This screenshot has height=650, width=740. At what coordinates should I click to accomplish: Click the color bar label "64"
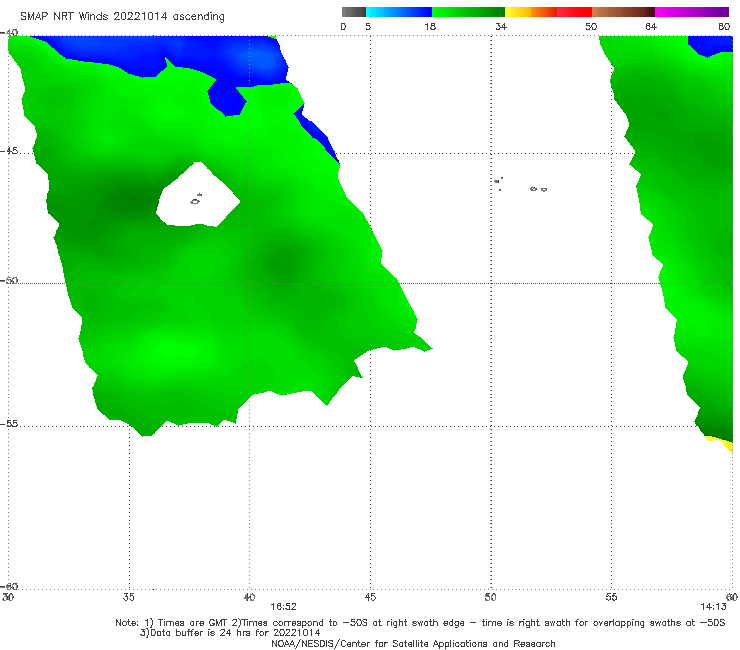click(x=651, y=26)
